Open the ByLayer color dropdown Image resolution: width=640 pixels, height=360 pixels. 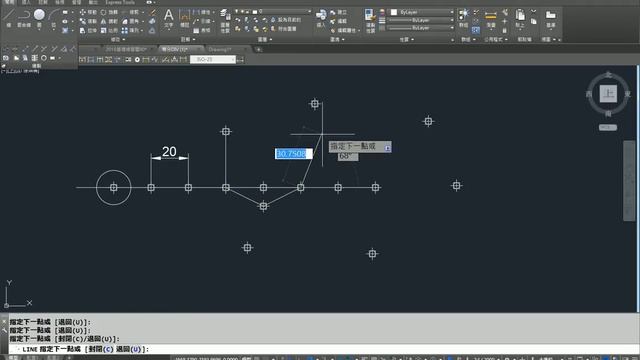451,12
